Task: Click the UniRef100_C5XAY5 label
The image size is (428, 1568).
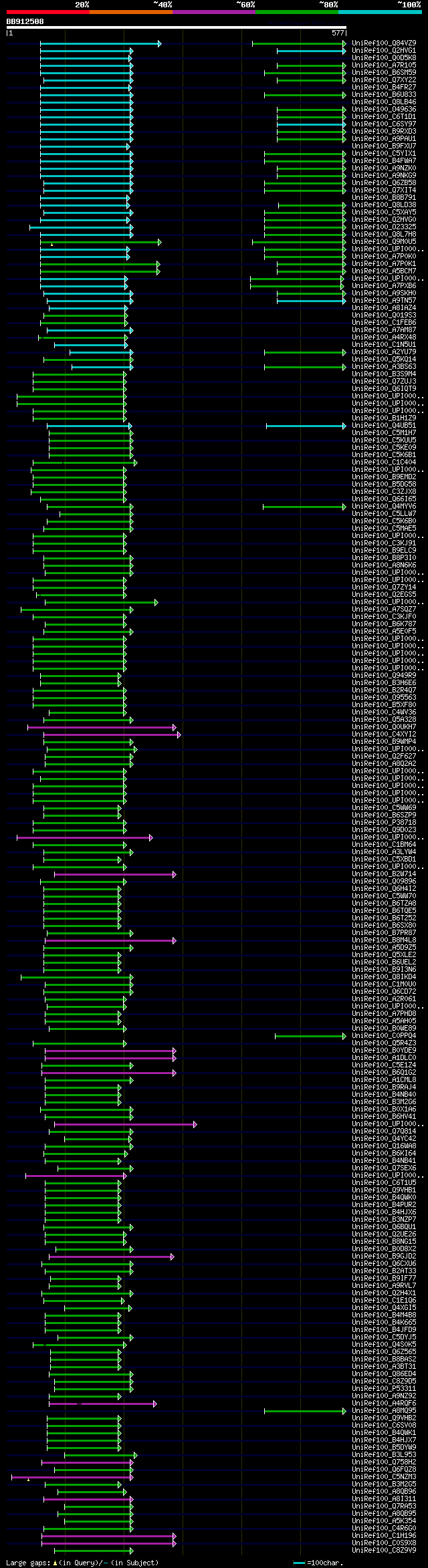Action: [384, 213]
